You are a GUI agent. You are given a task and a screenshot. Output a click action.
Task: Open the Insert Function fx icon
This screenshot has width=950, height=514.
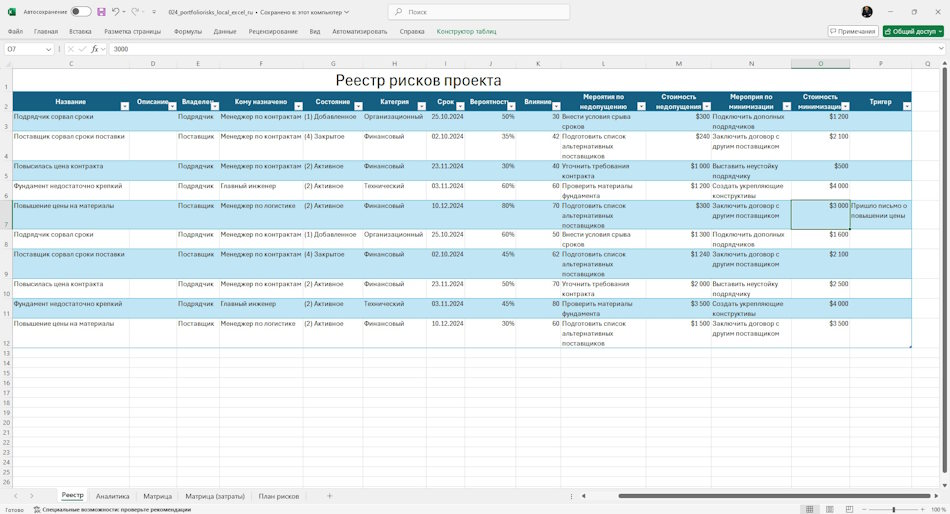(x=95, y=49)
